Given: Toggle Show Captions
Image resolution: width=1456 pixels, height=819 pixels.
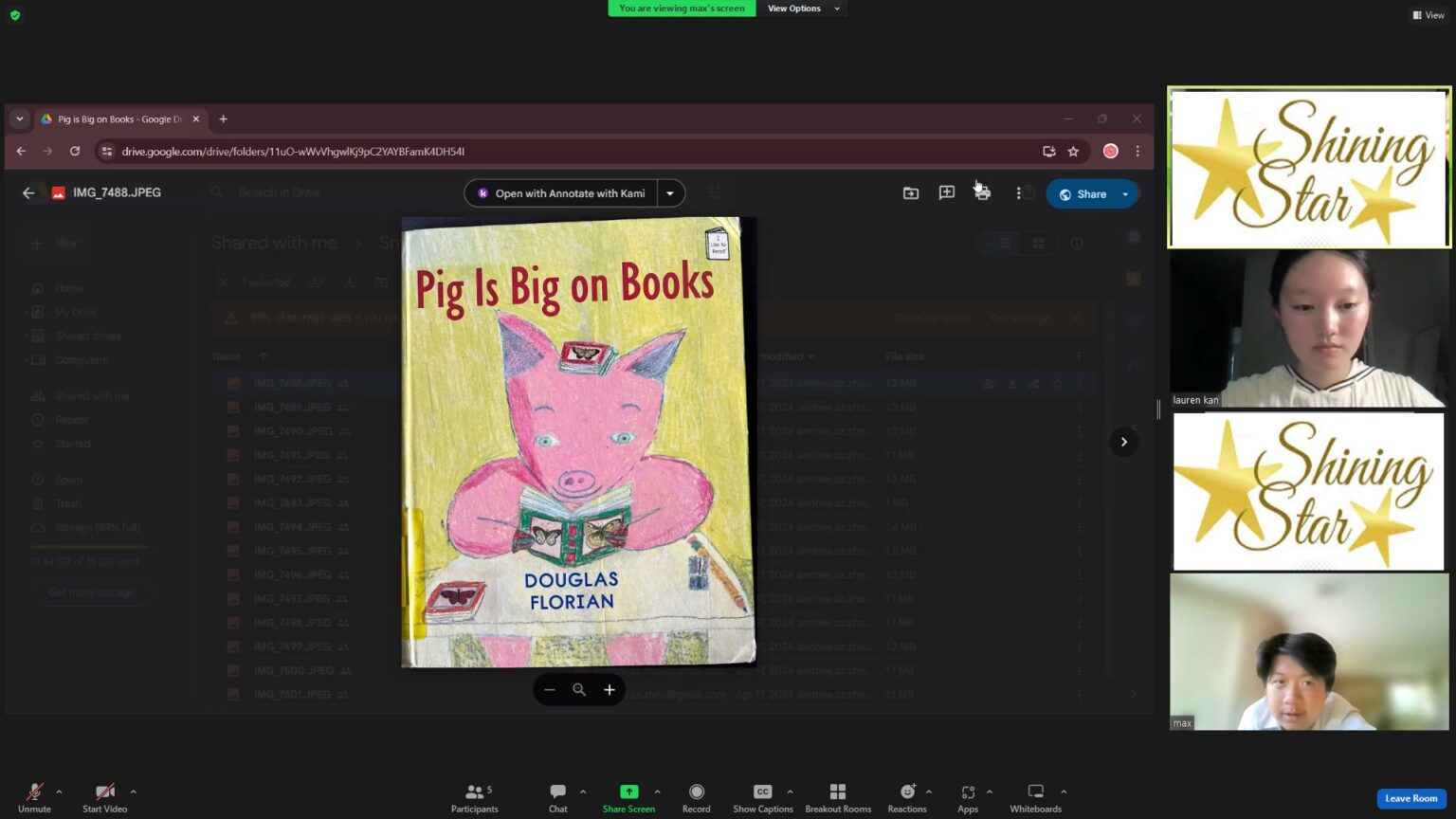Looking at the screenshot, I should tap(762, 797).
